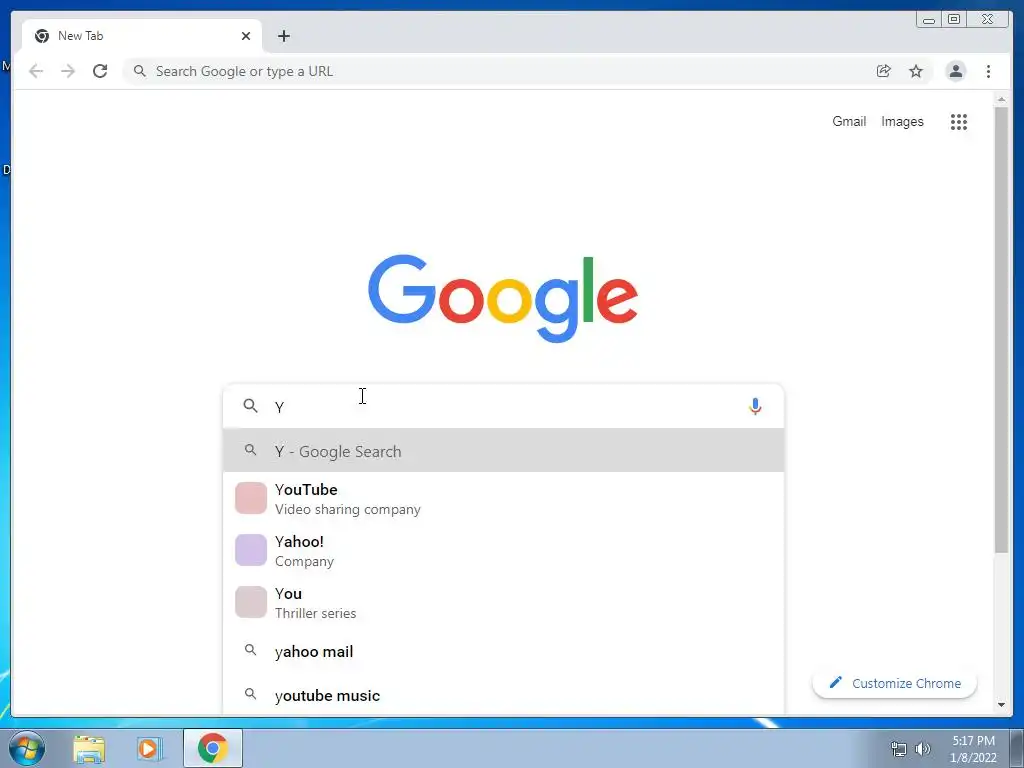This screenshot has width=1024, height=768.
Task: Click the page vertical scrollbar thumb
Action: 1001,330
